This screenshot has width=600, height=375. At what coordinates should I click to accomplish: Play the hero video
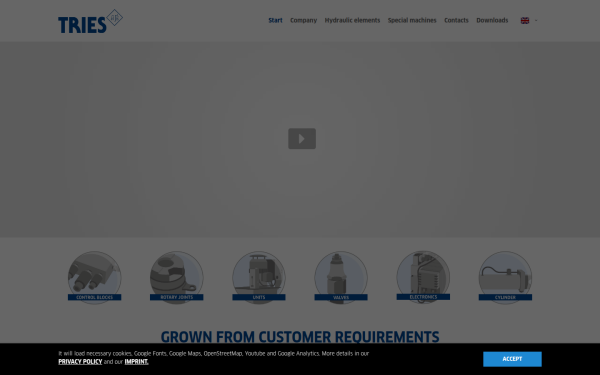[302, 139]
